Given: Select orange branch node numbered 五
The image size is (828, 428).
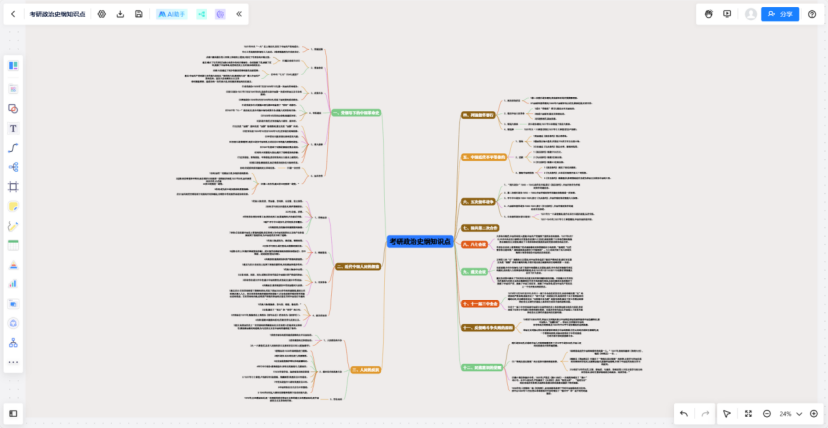Looking at the screenshot, I should tap(484, 157).
